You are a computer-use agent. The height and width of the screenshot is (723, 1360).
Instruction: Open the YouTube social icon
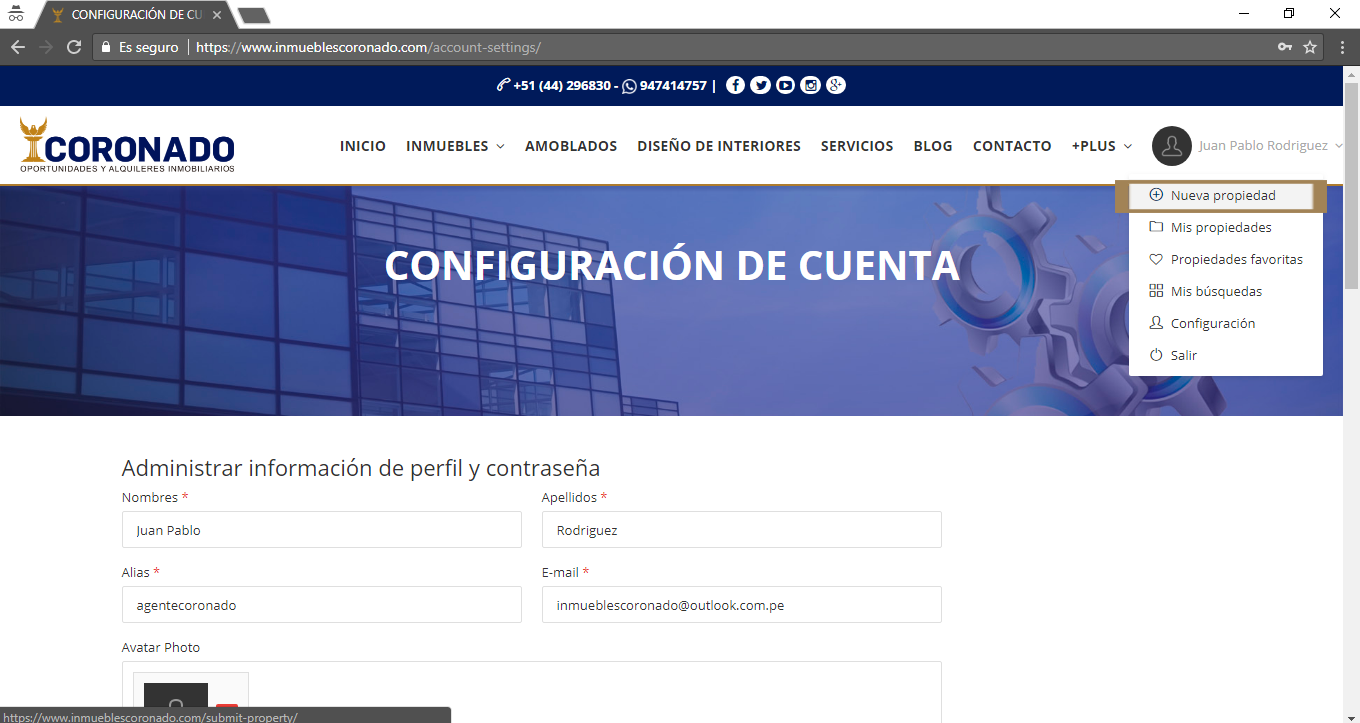click(785, 86)
